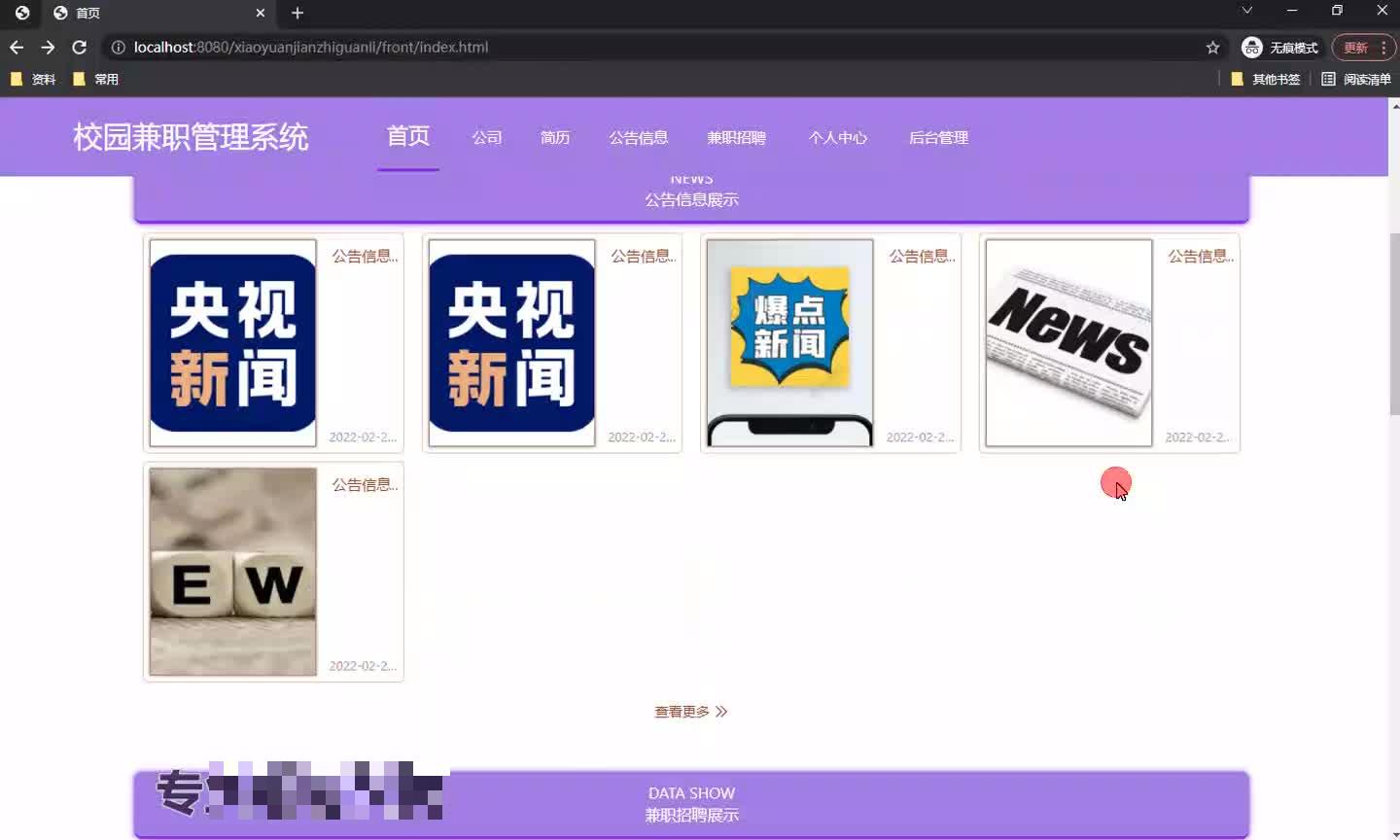Open the Chrome three-dot menu

point(1383,47)
